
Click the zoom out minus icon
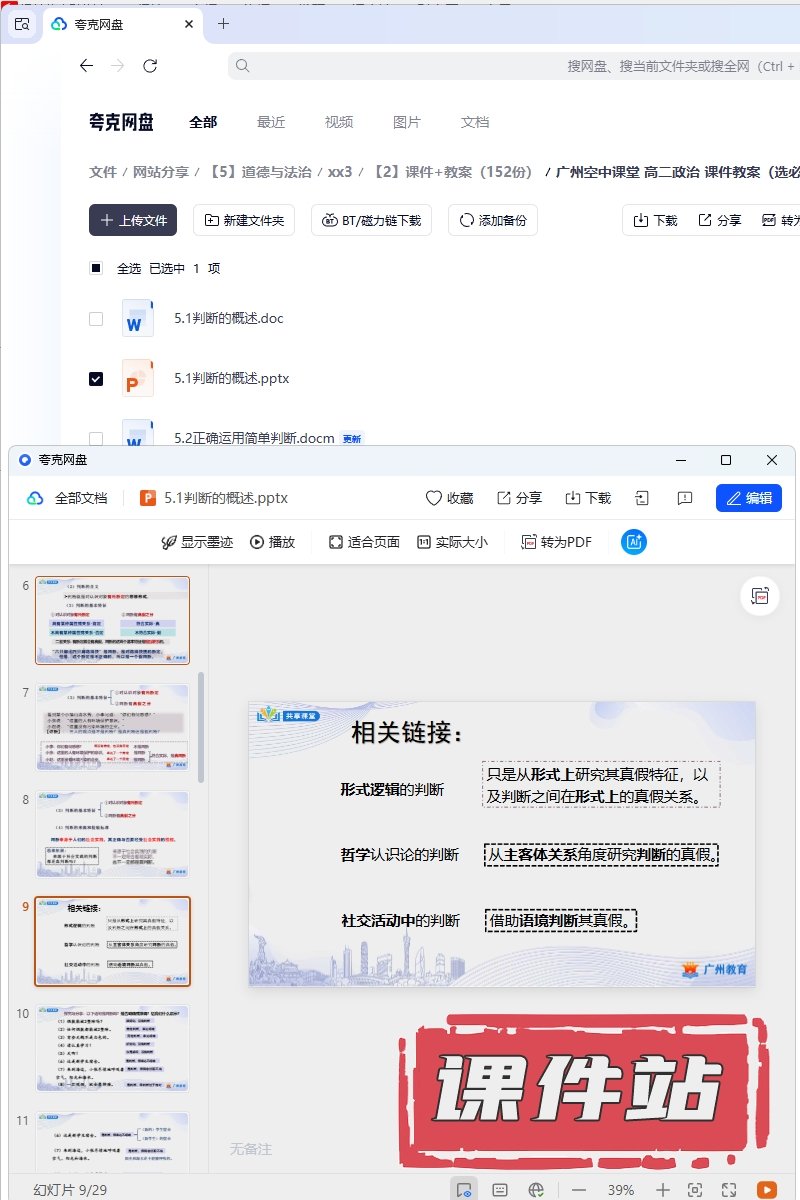click(579, 1189)
